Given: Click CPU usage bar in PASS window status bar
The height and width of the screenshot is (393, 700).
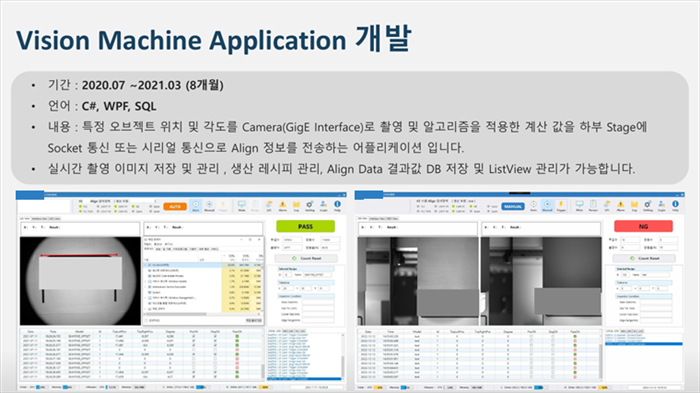Looking at the screenshot, I should [x=41, y=387].
